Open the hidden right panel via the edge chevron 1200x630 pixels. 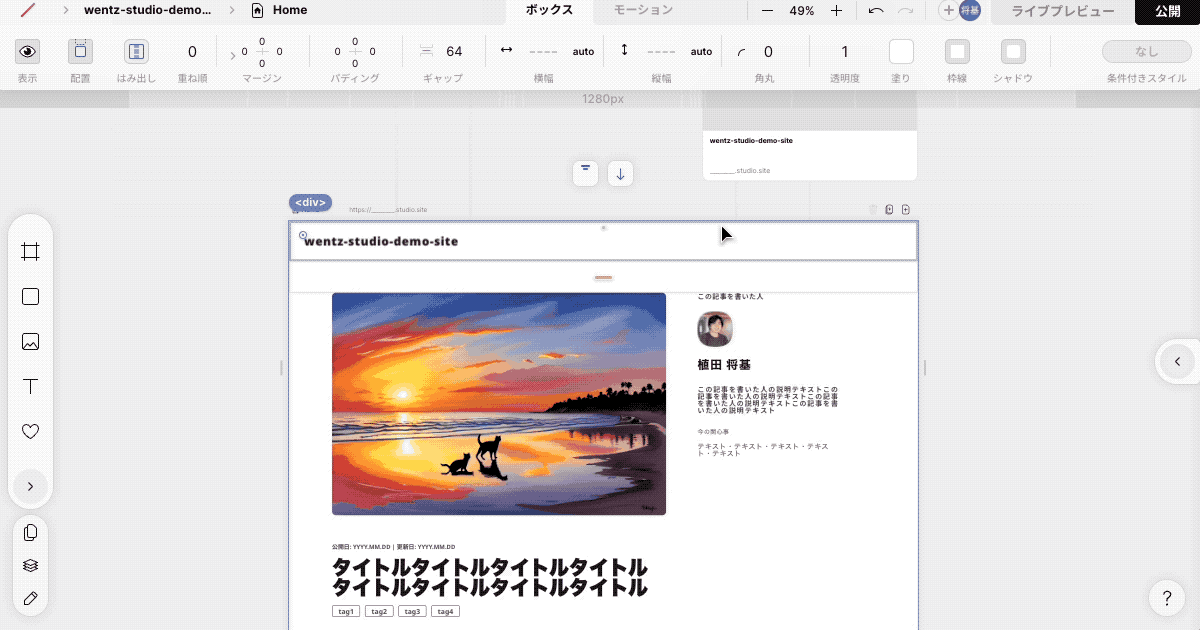click(1177, 362)
